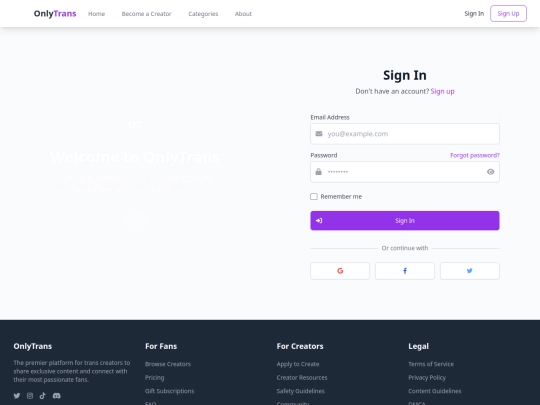The image size is (540, 405).
Task: Follow the 'Sign up' link under heading
Action: (x=443, y=91)
